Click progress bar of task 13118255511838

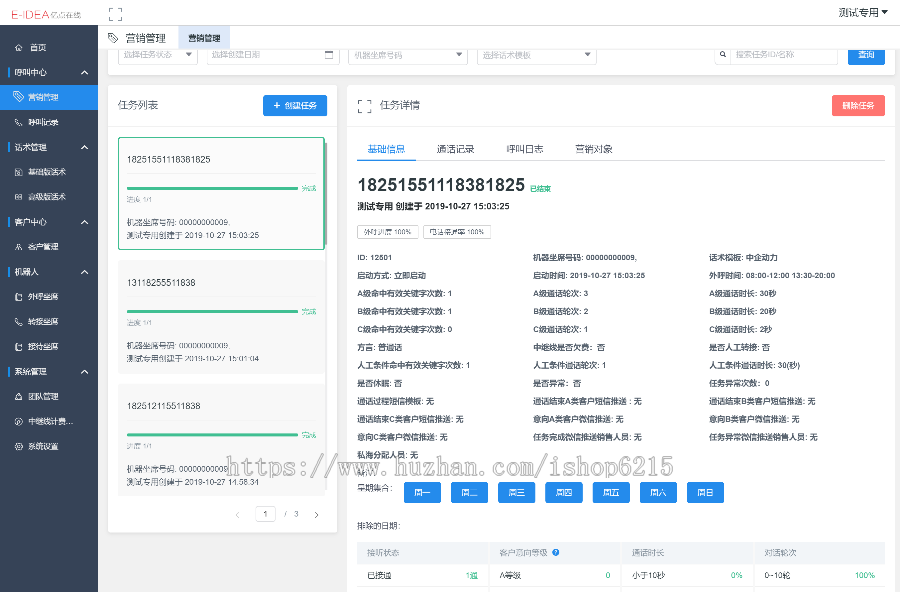pos(212,311)
